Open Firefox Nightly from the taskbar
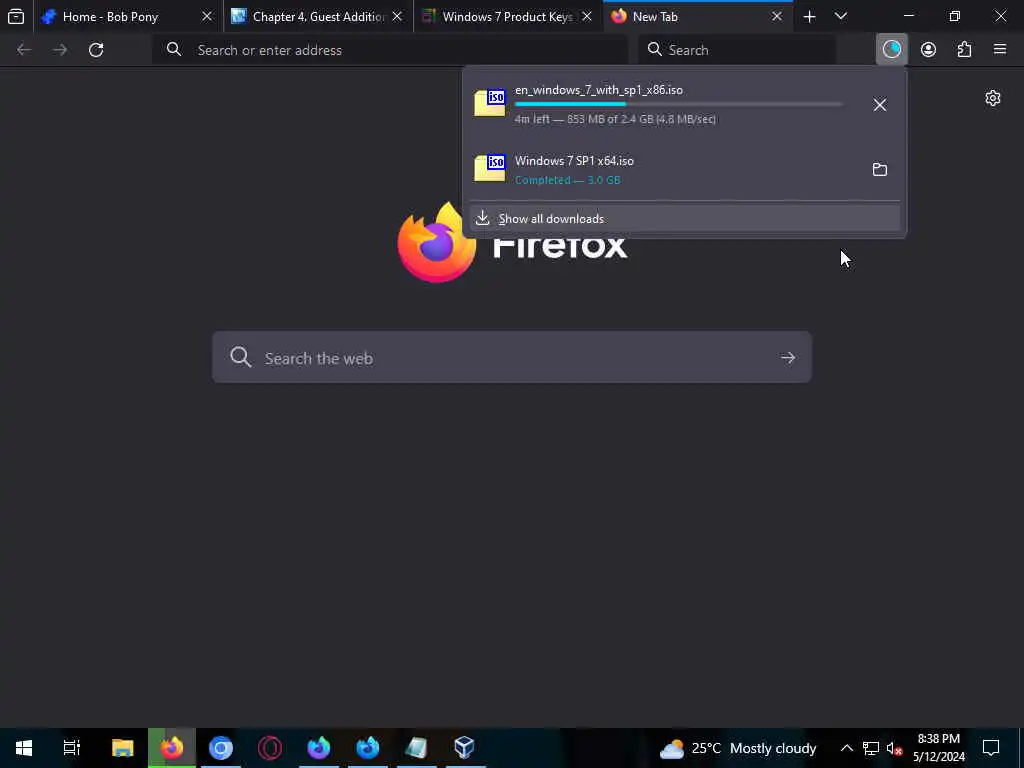This screenshot has width=1024, height=768. coord(319,748)
